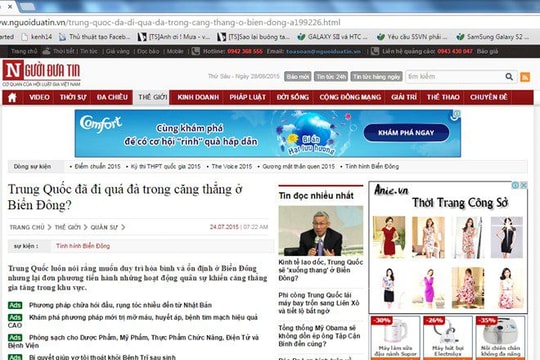
Task: Click the Tin tức 24h button
Action: 331,76
